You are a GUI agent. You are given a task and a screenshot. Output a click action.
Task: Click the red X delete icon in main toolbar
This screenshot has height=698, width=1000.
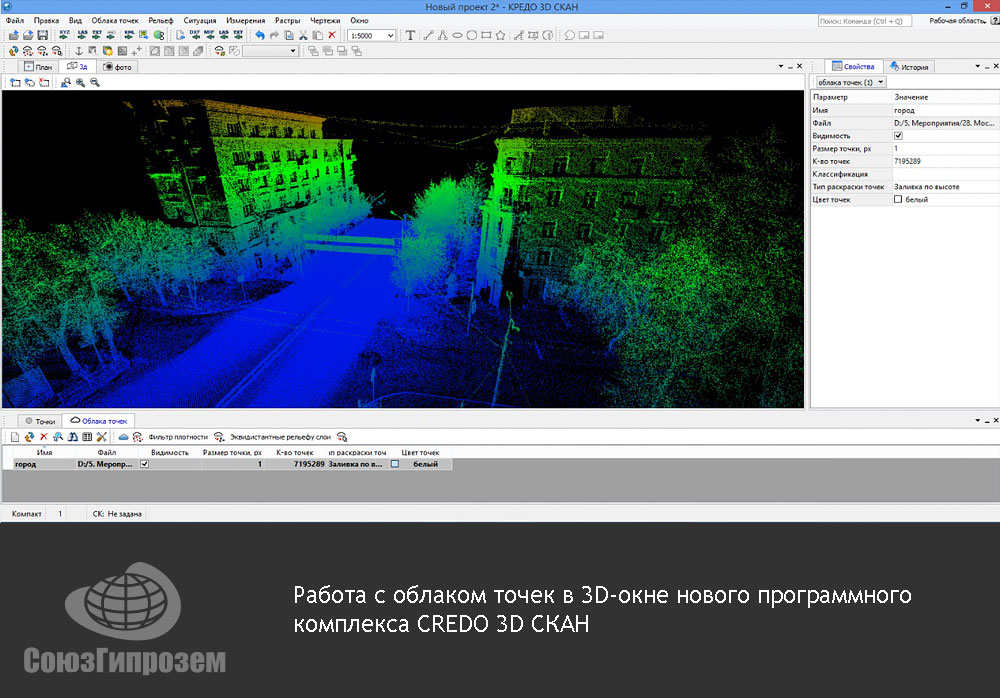pyautogui.click(x=332, y=35)
